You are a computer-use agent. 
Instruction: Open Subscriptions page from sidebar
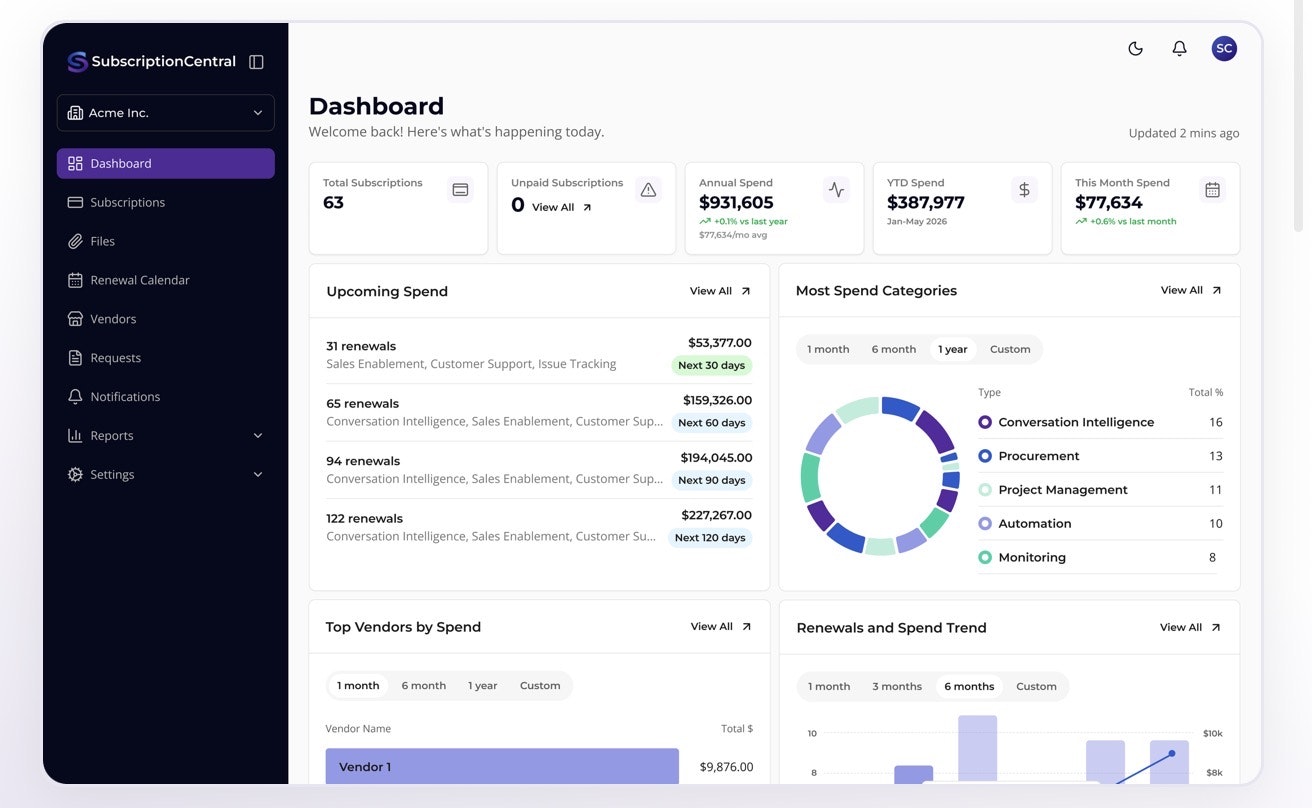(166, 202)
